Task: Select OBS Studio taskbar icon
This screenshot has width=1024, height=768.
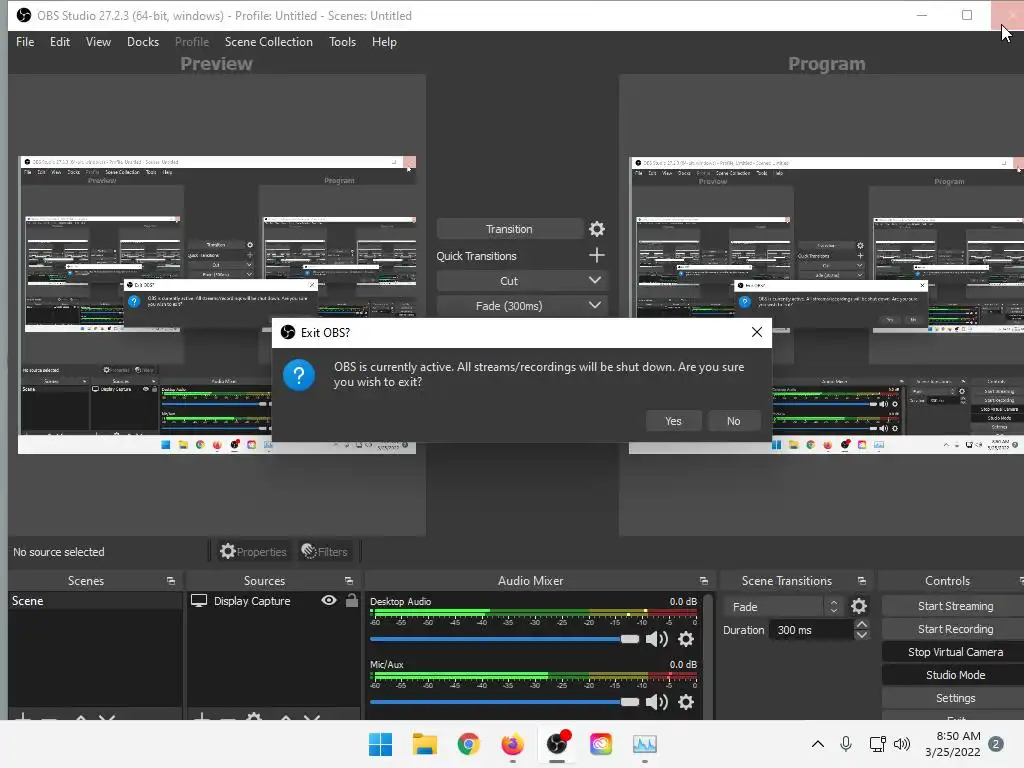Action: [557, 744]
